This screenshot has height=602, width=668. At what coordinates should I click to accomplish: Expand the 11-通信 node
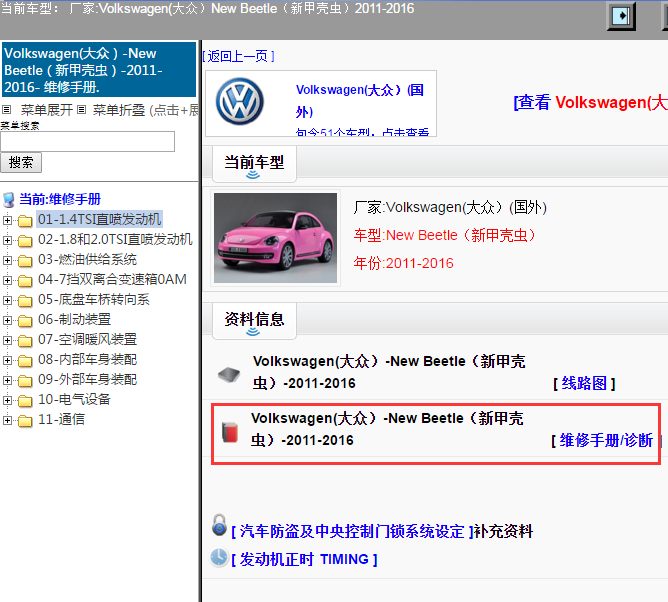[7, 421]
